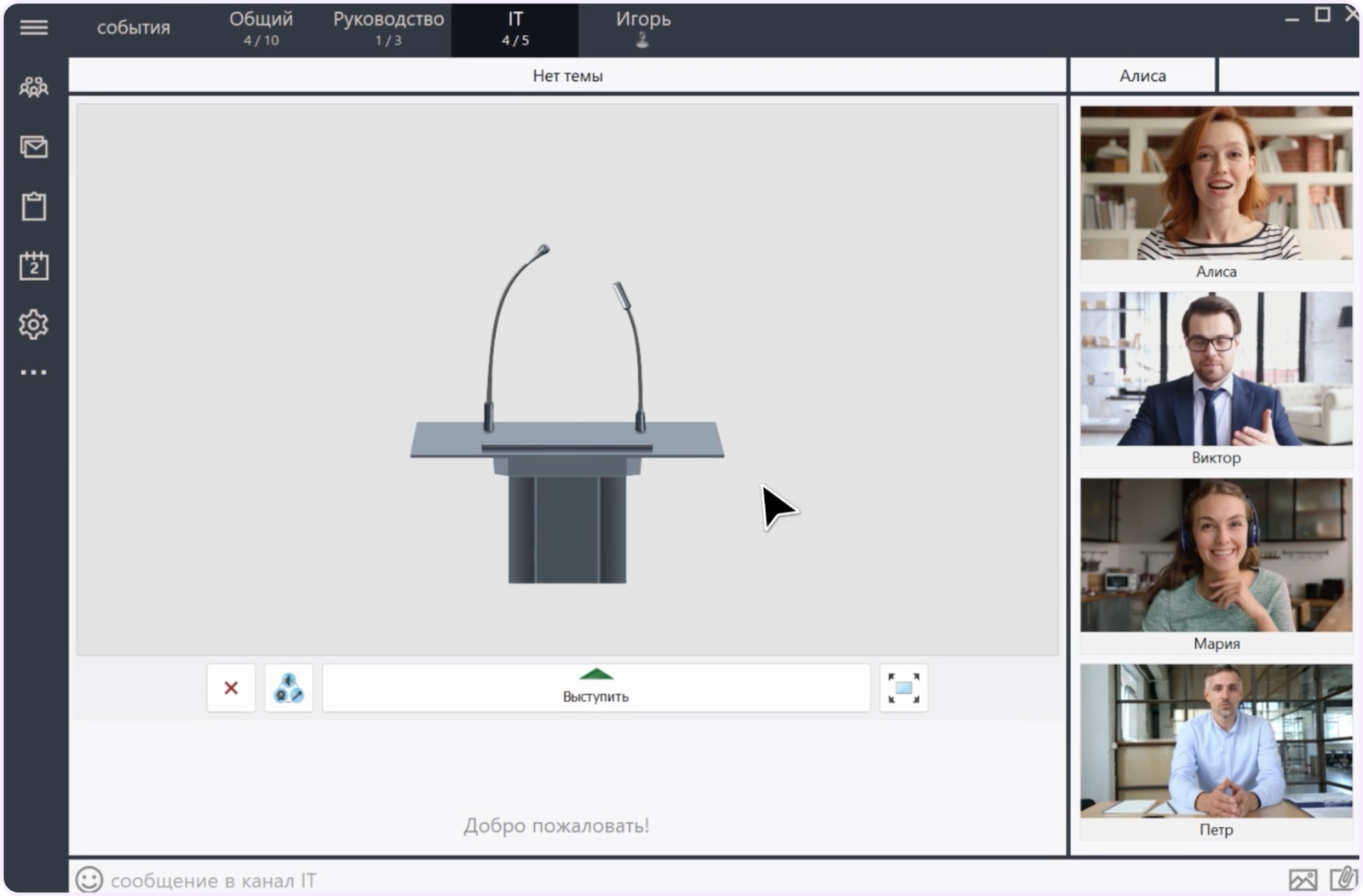Open the emoji smiley picker
This screenshot has width=1363, height=896.
pyautogui.click(x=89, y=880)
